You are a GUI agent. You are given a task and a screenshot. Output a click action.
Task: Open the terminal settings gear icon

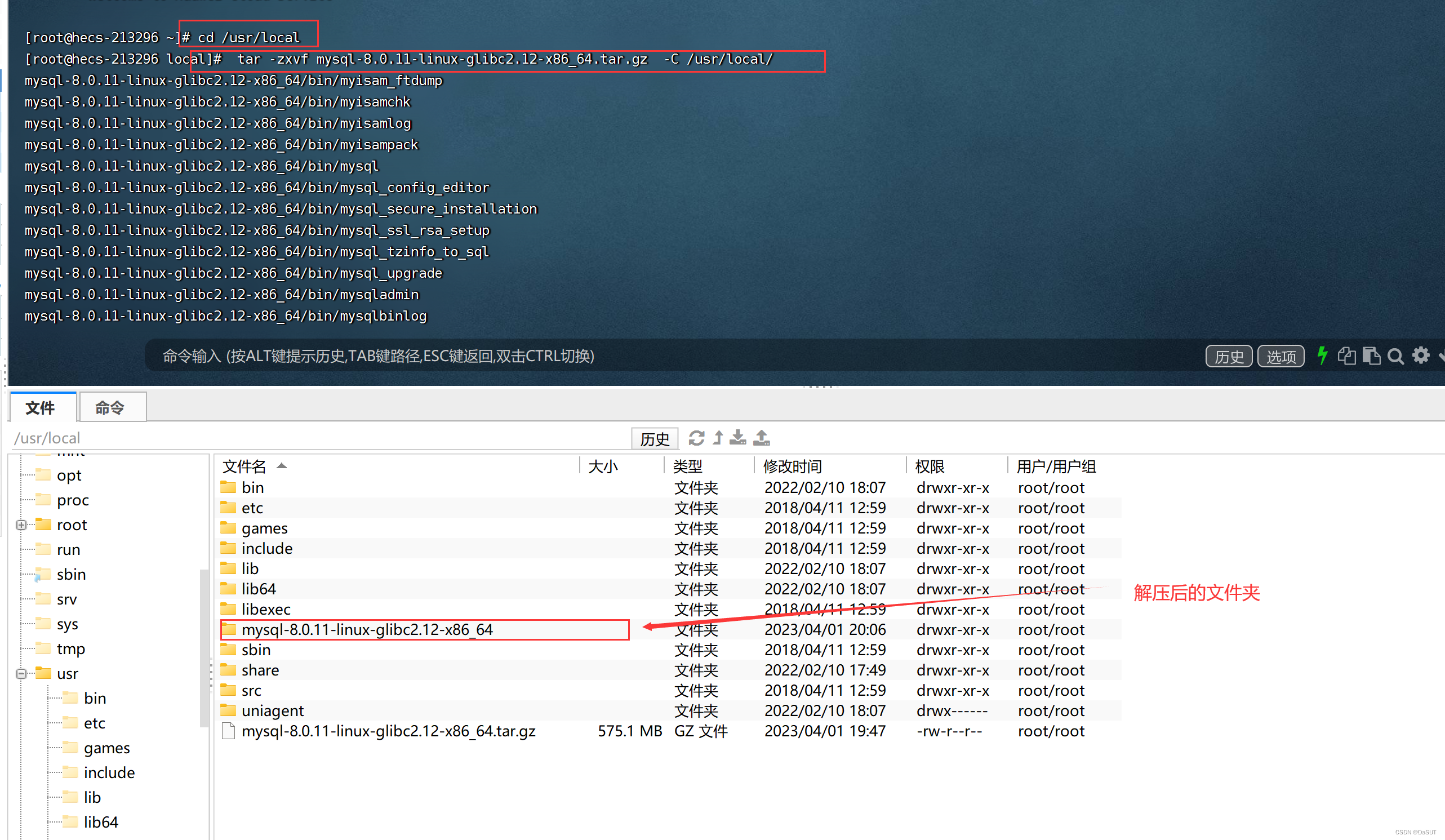(1421, 355)
